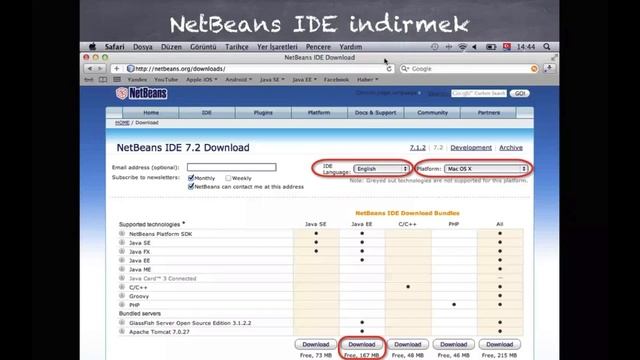Open the Pencere menu

pos(318,47)
